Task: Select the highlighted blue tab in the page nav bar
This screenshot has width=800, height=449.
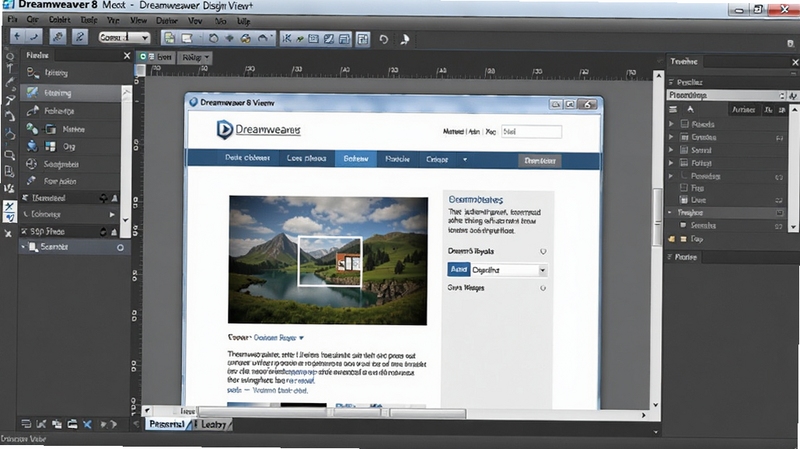Action: 356,159
